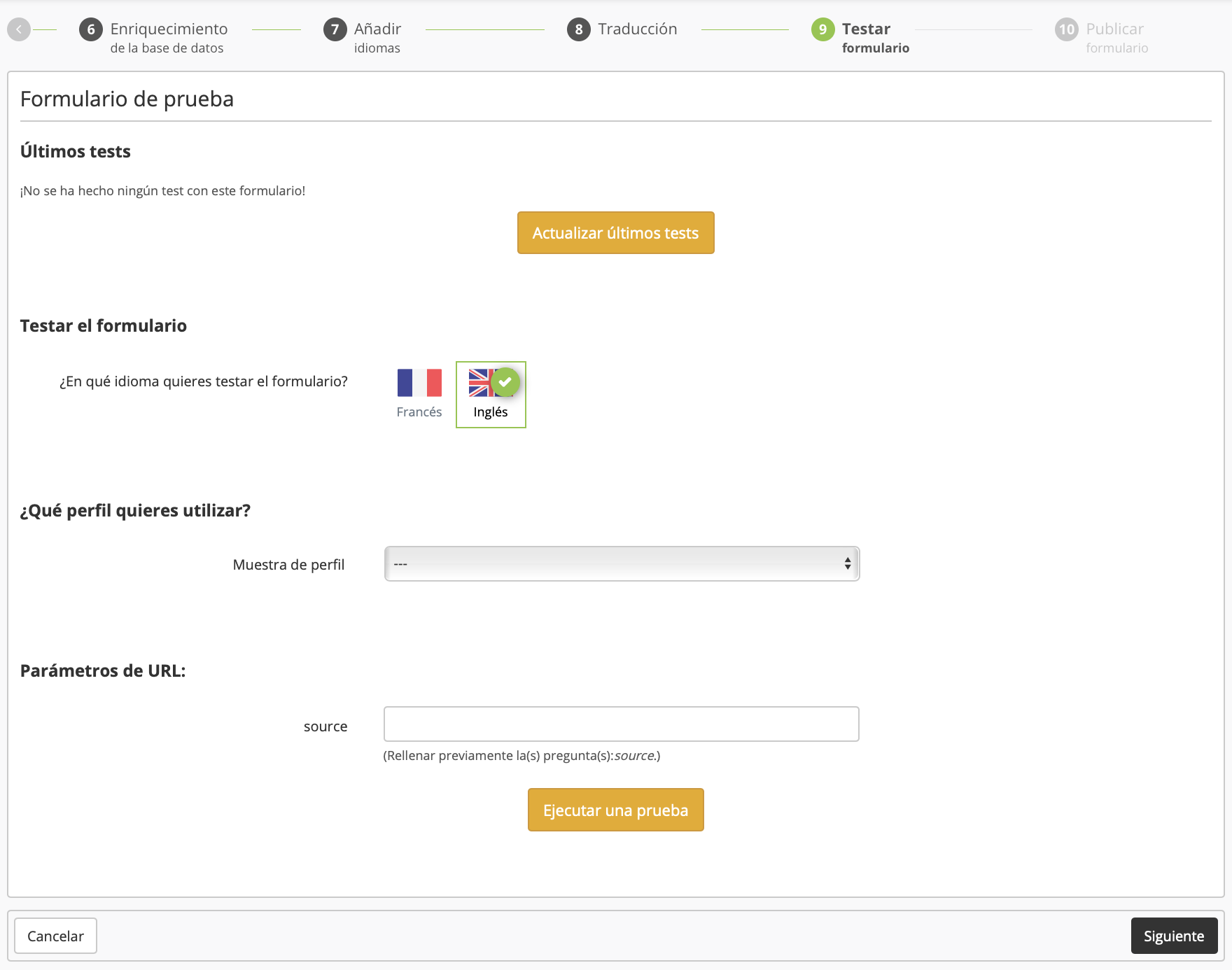Viewport: 1232px width, 970px height.
Task: Toggle the green checkmark on Inglés
Action: (505, 381)
